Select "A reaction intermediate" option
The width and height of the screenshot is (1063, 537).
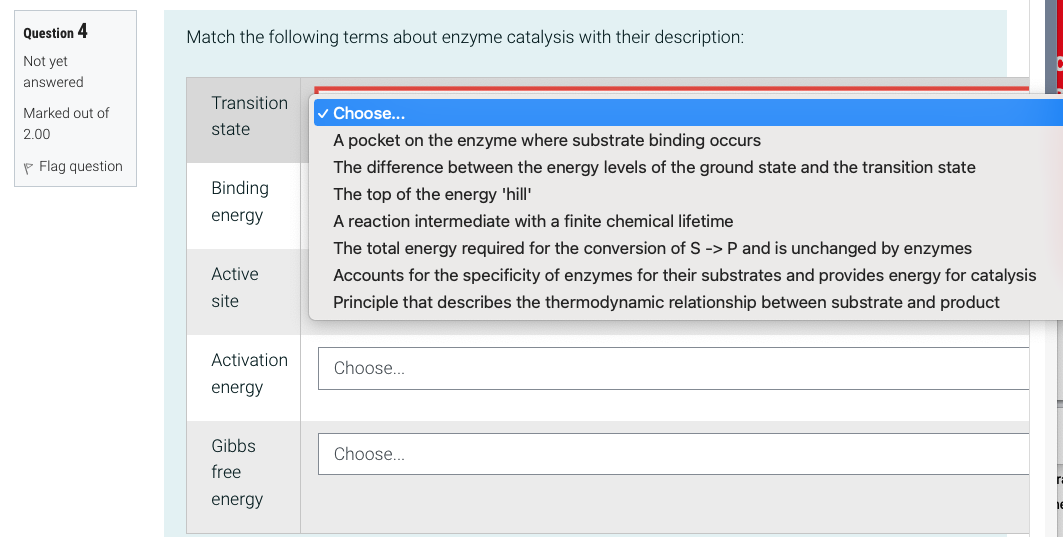point(533,221)
